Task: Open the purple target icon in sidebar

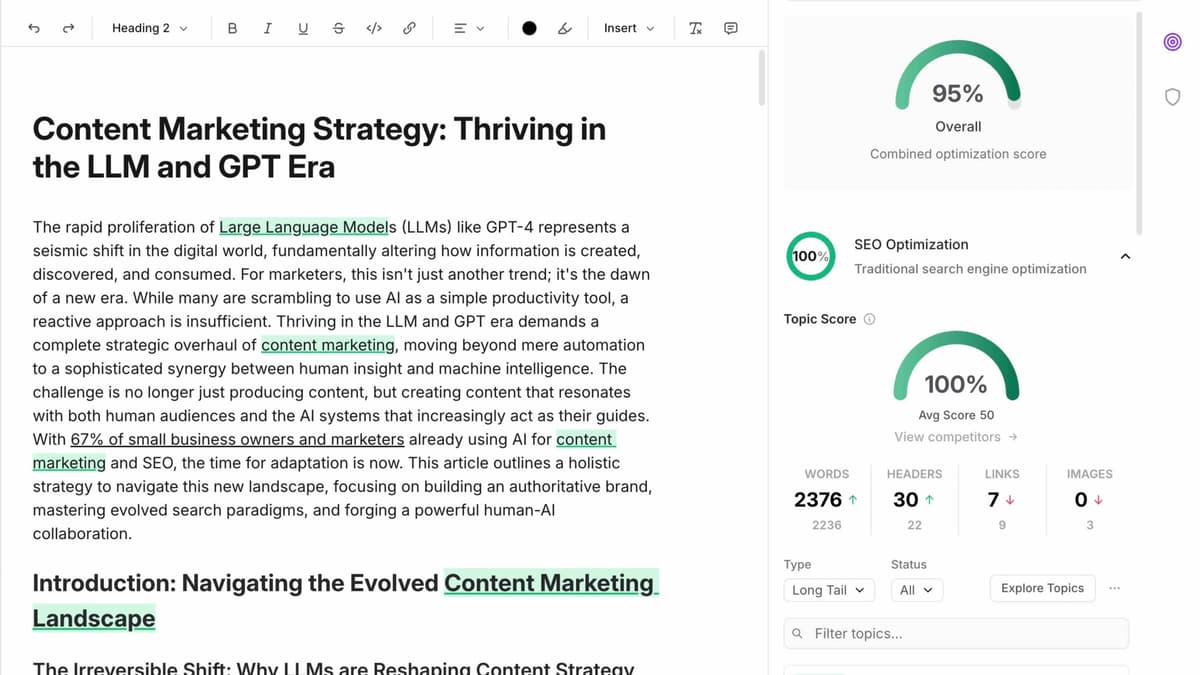Action: click(1173, 41)
